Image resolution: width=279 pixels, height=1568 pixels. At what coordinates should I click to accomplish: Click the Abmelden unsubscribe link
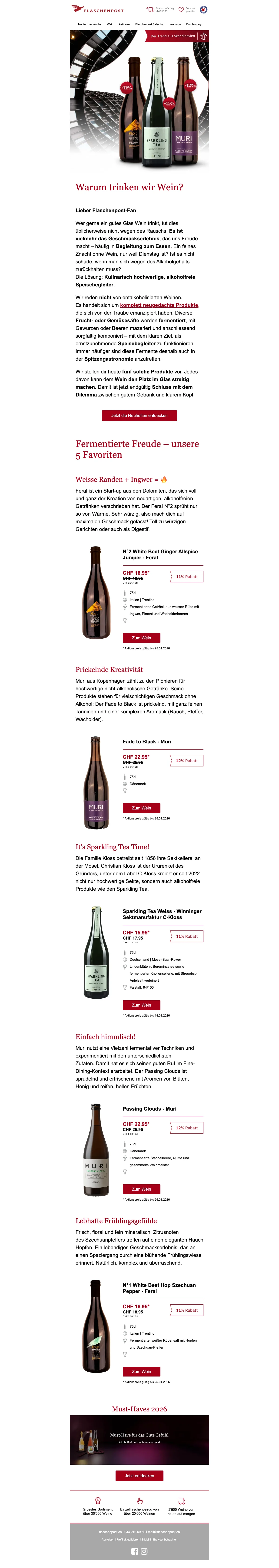pyautogui.click(x=108, y=1539)
